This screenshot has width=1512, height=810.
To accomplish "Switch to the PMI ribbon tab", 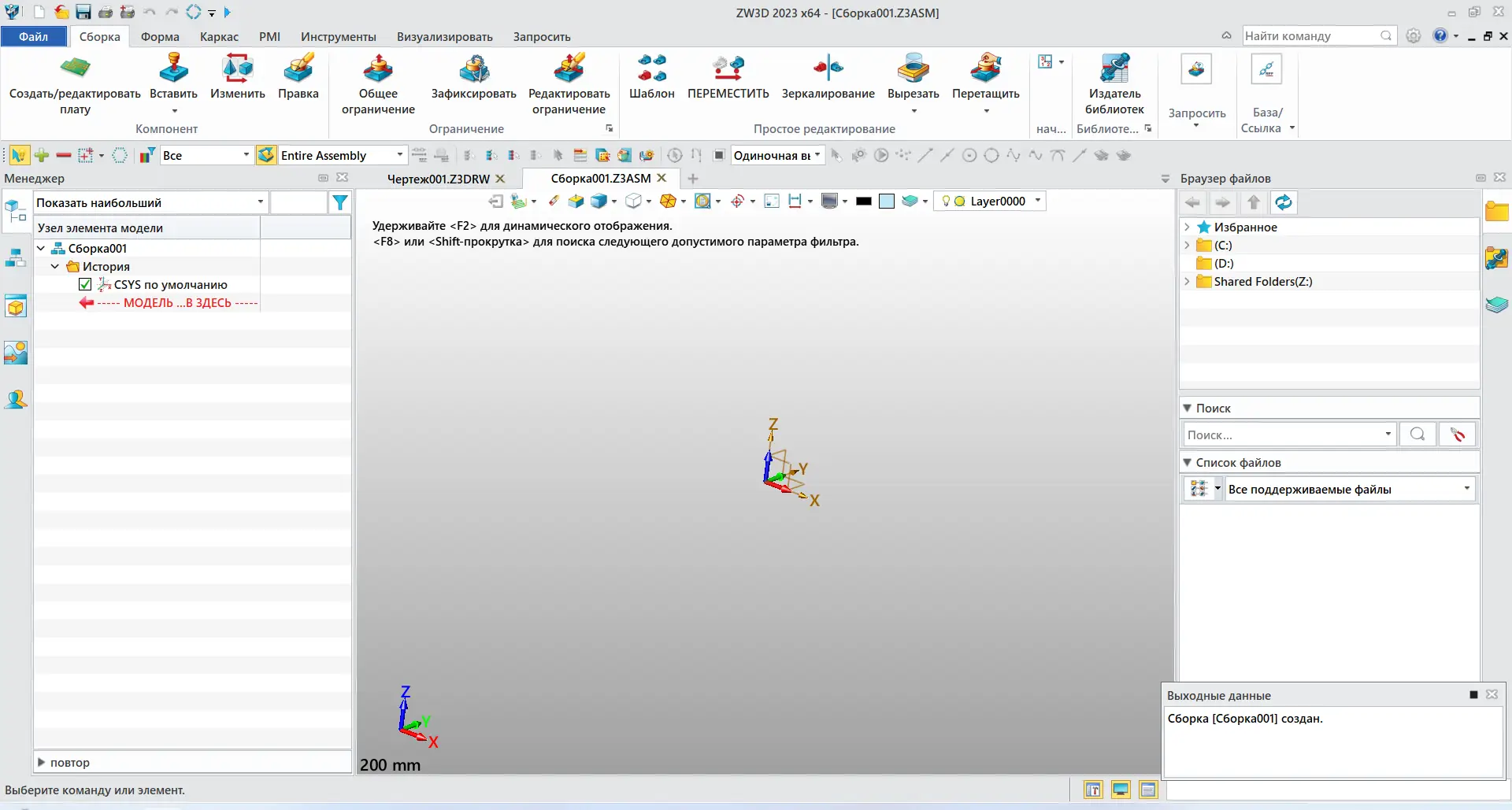I will point(269,37).
